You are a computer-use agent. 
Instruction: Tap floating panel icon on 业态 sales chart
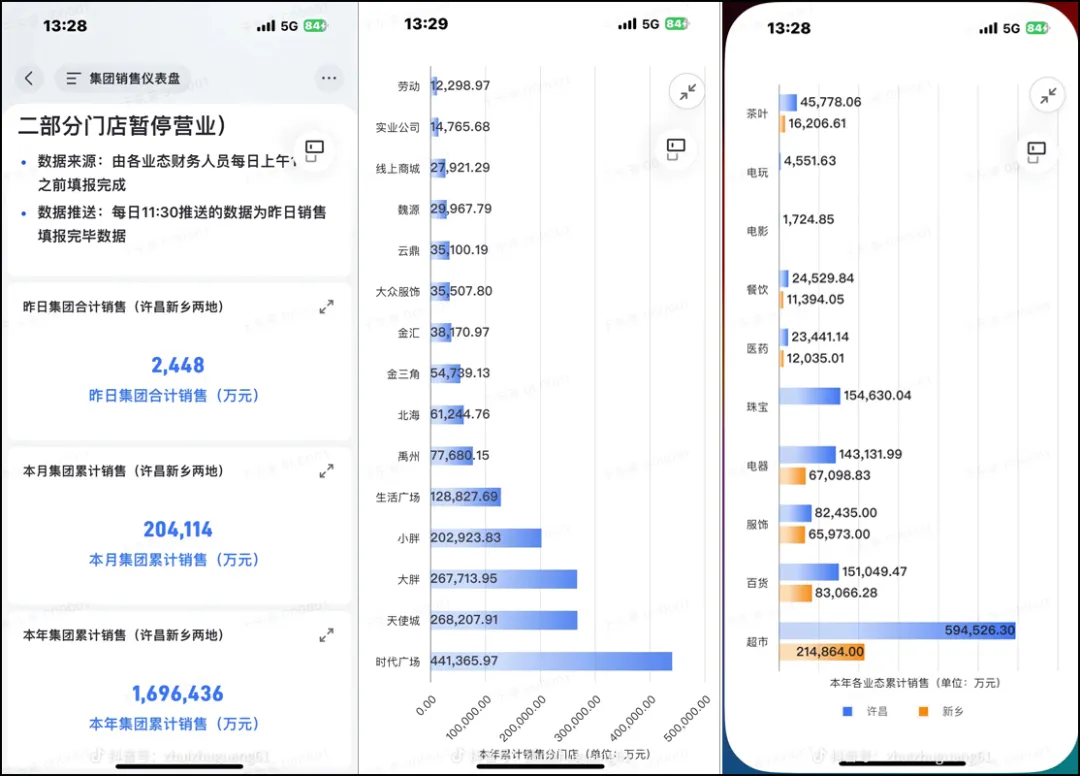click(1037, 150)
